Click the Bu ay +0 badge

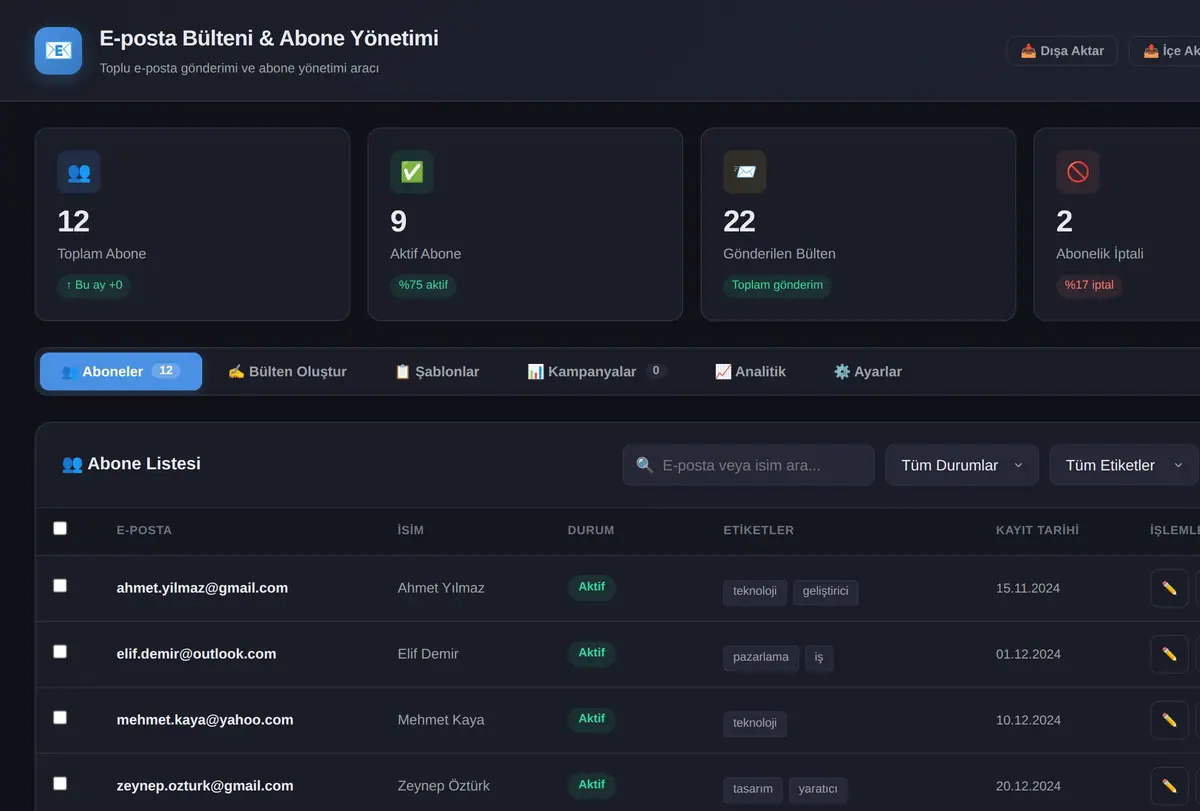pos(94,285)
